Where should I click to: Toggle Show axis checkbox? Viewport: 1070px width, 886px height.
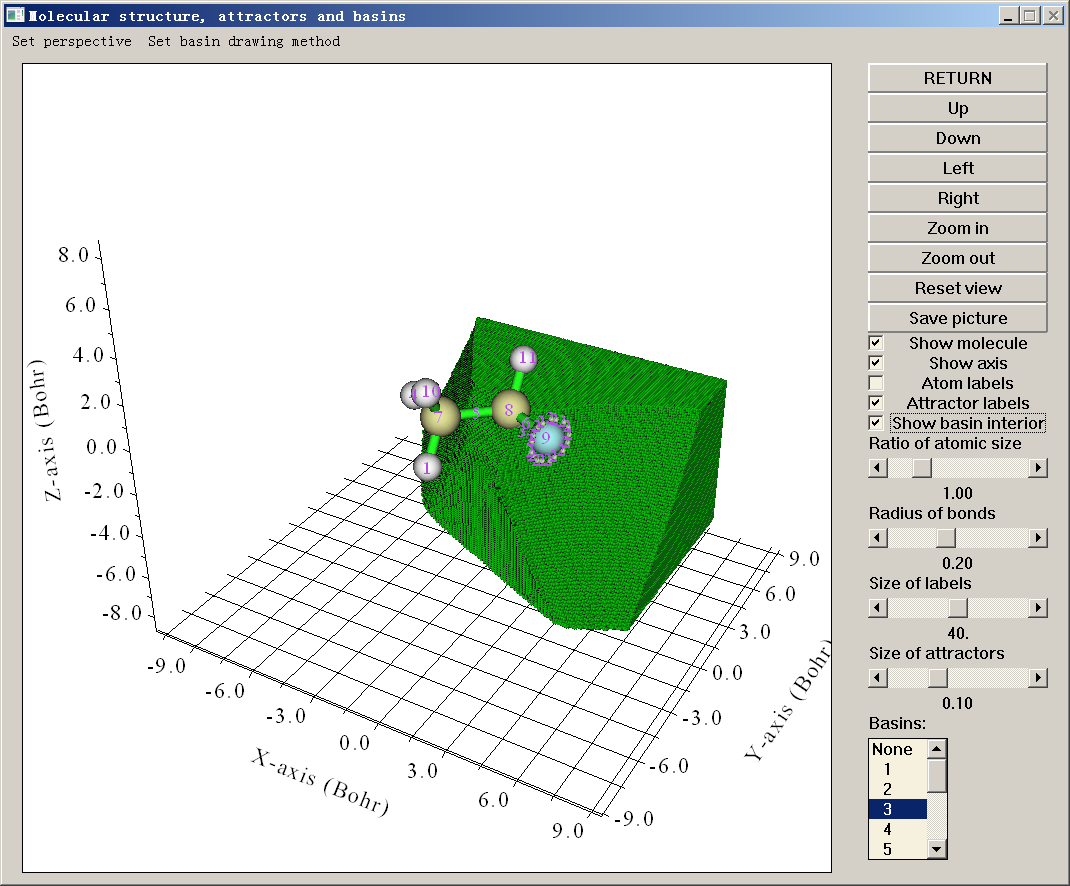[x=876, y=362]
